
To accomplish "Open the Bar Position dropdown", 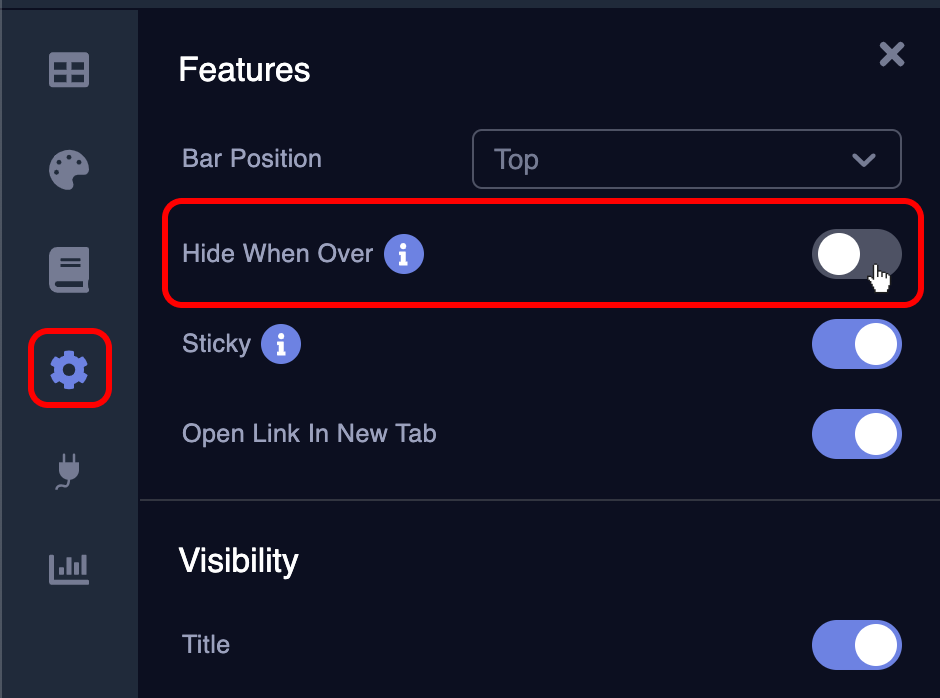I will tap(686, 159).
